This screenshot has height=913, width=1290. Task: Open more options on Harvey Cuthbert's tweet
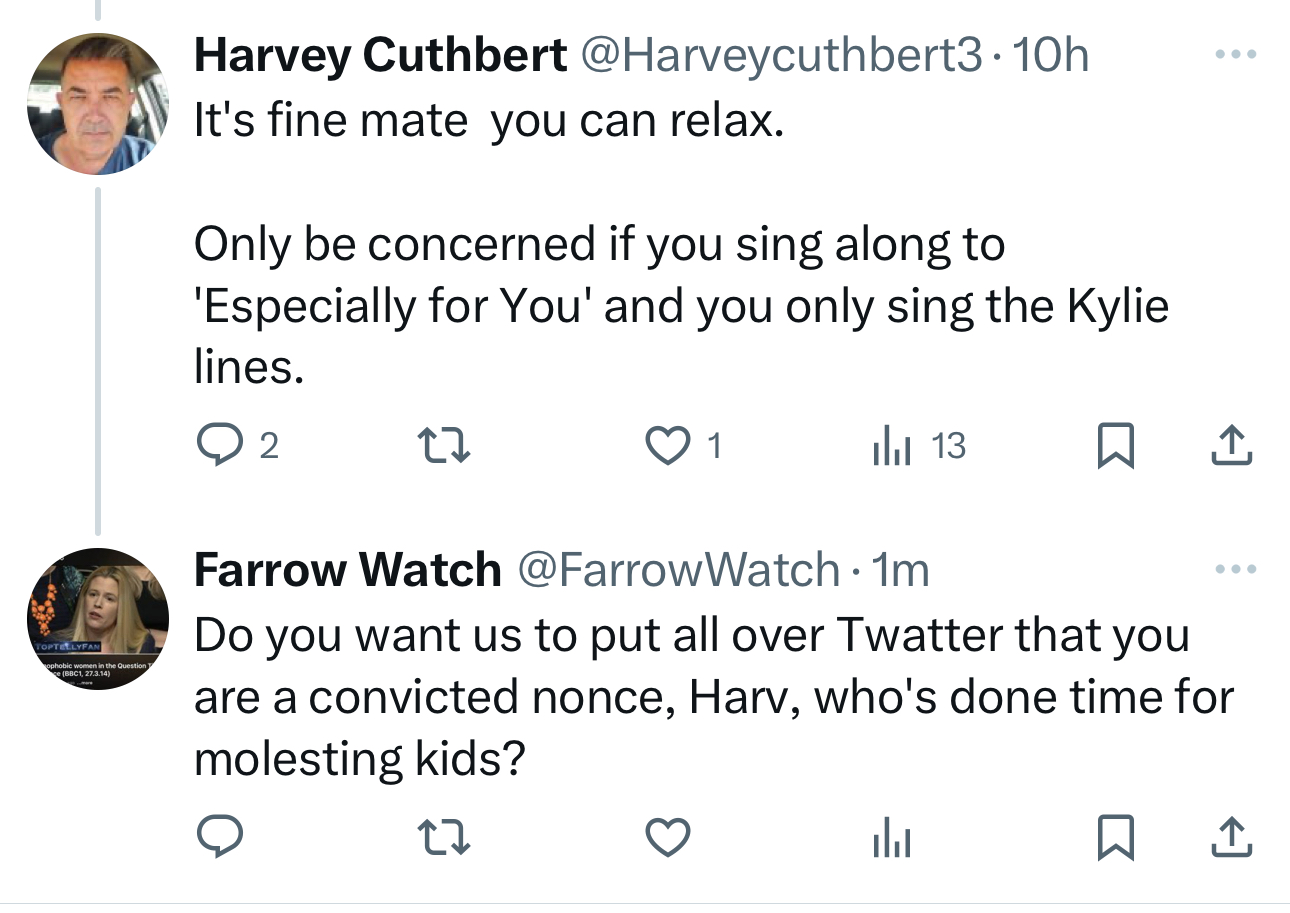pyautogui.click(x=1232, y=54)
